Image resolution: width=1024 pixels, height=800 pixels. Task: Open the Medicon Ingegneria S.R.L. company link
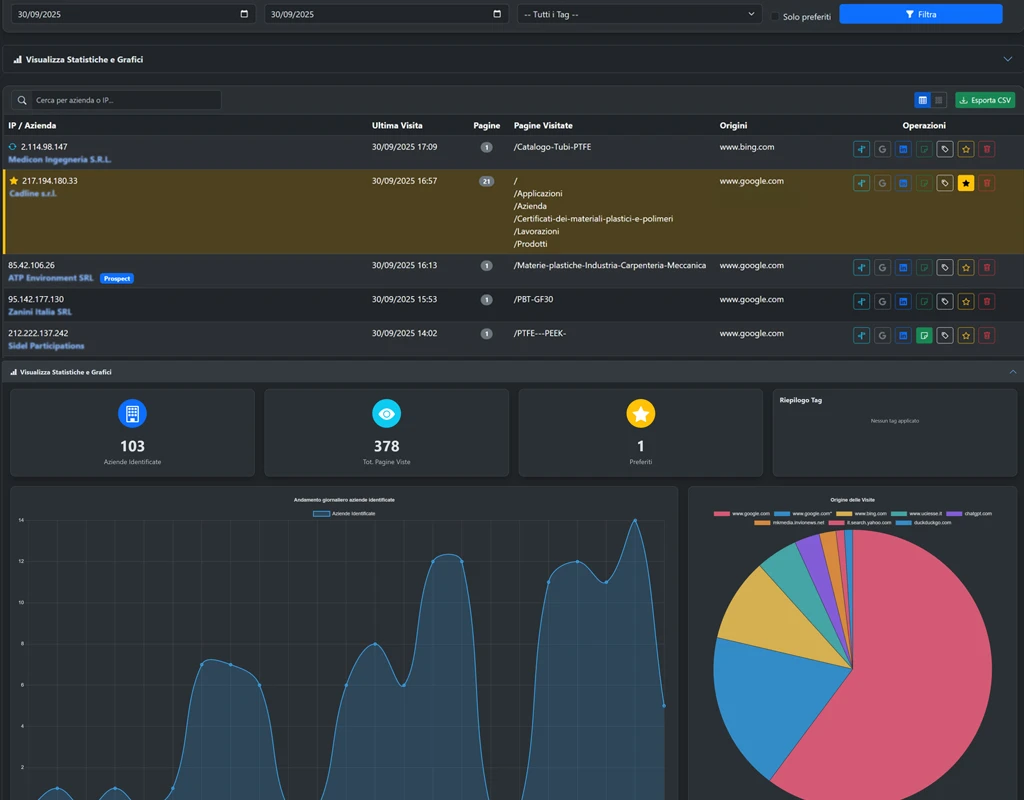pos(59,159)
